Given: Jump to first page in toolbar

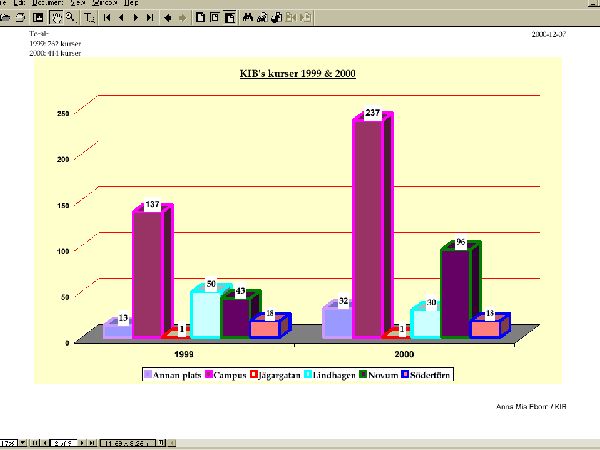Looking at the screenshot, I should pos(108,17).
